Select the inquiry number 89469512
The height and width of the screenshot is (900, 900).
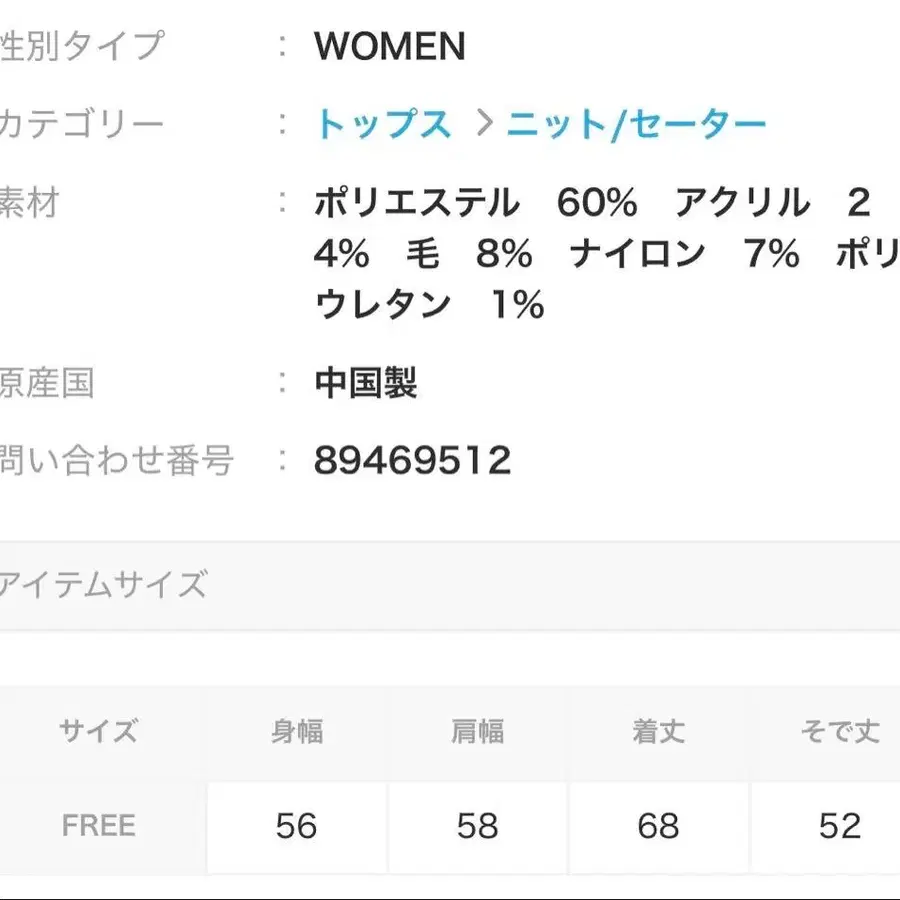click(412, 460)
